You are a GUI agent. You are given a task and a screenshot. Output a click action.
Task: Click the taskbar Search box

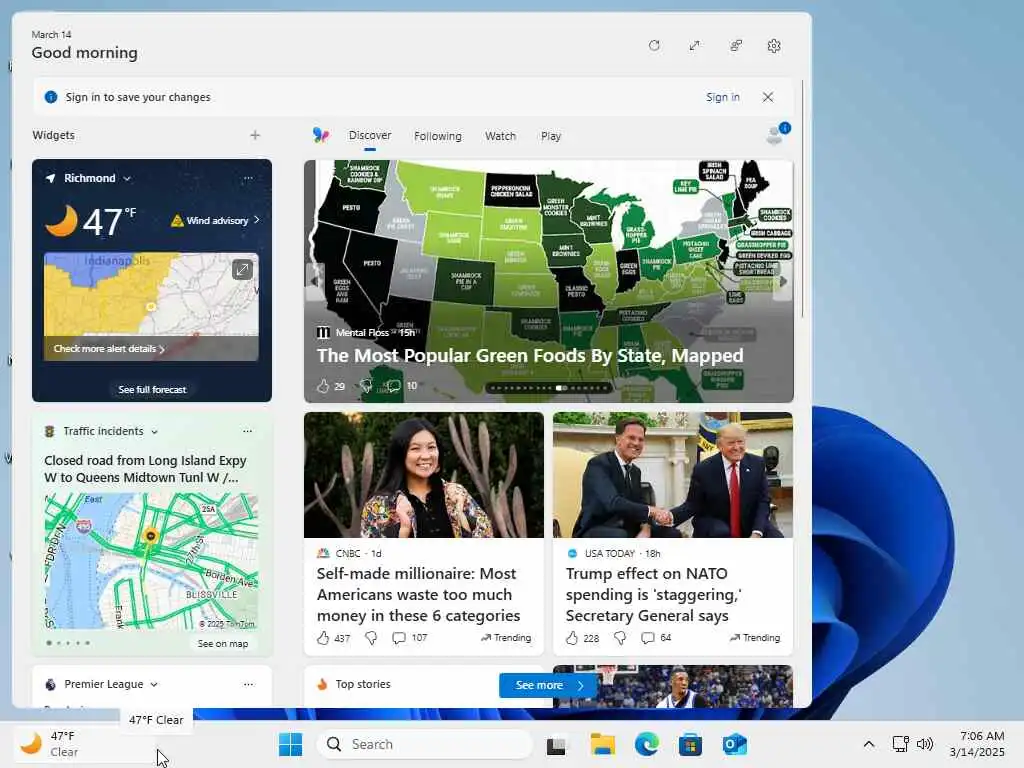pyautogui.click(x=424, y=744)
